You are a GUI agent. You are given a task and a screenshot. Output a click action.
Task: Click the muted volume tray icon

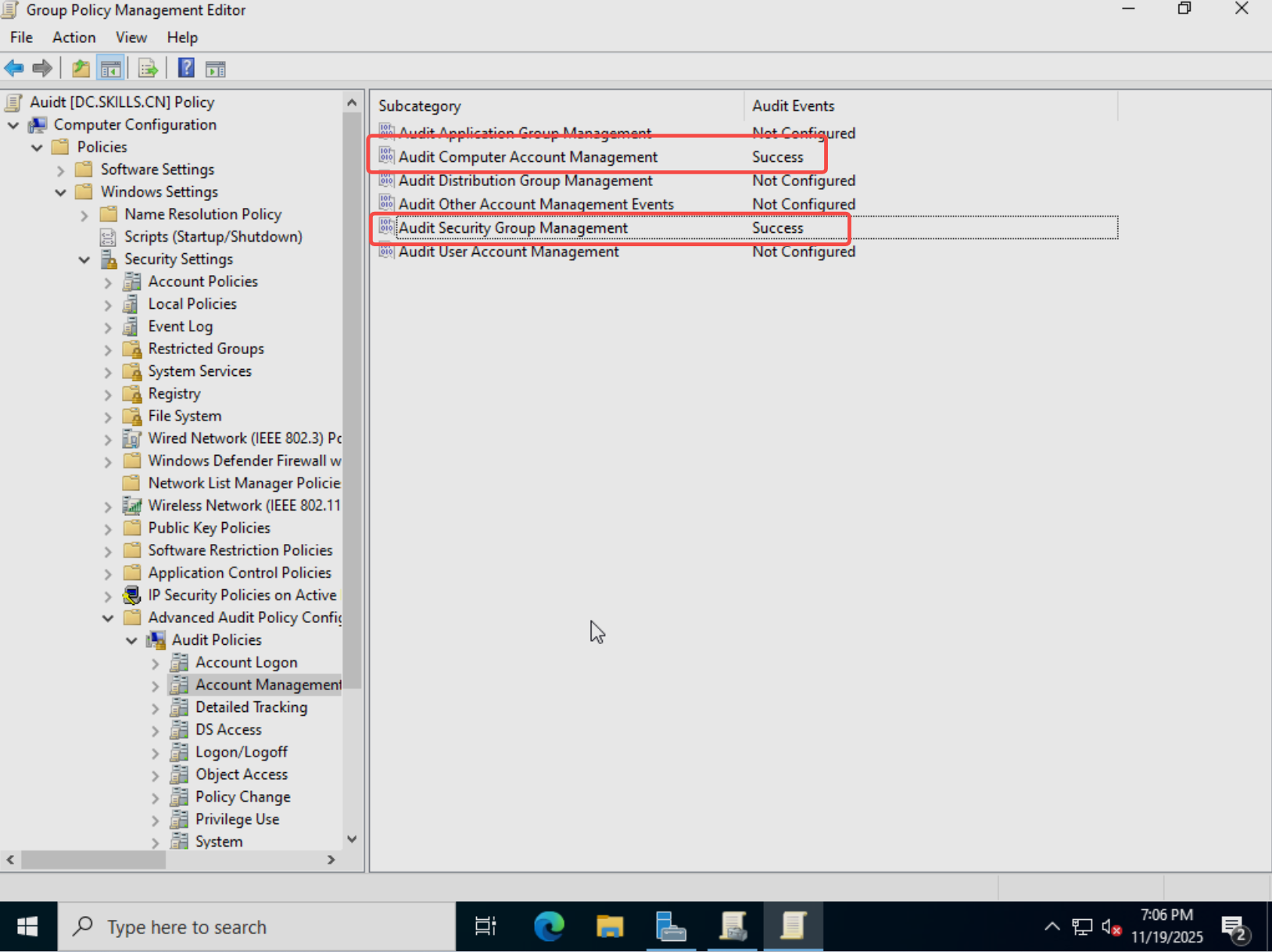click(x=1111, y=928)
